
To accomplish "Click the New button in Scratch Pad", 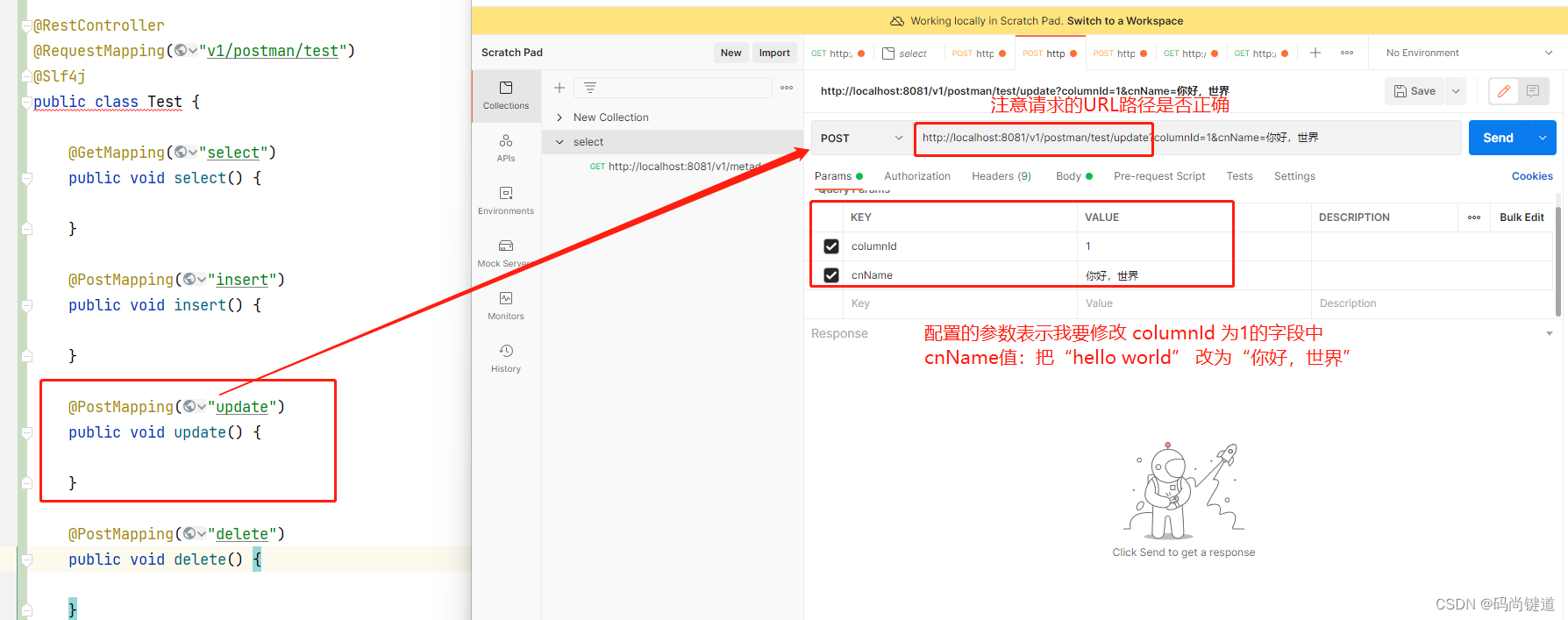I will [x=731, y=53].
